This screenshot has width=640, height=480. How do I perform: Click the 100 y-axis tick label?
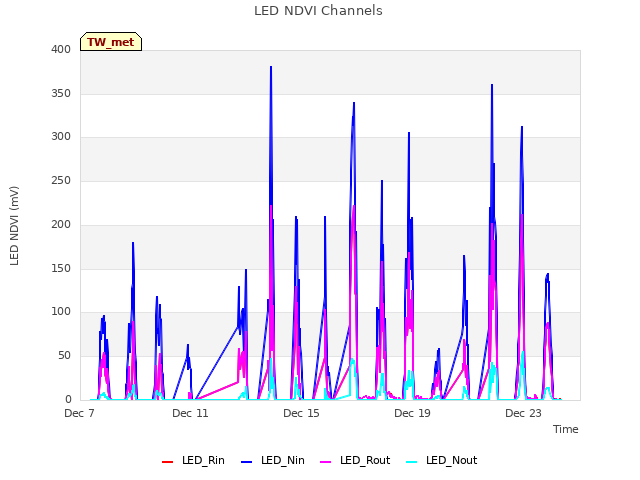point(61,312)
